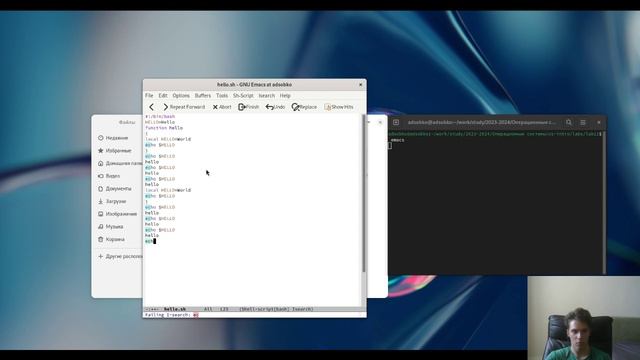Screen dimensions: 640x360
Task: Open Downloads in the Files sidebar
Action: pos(112,201)
